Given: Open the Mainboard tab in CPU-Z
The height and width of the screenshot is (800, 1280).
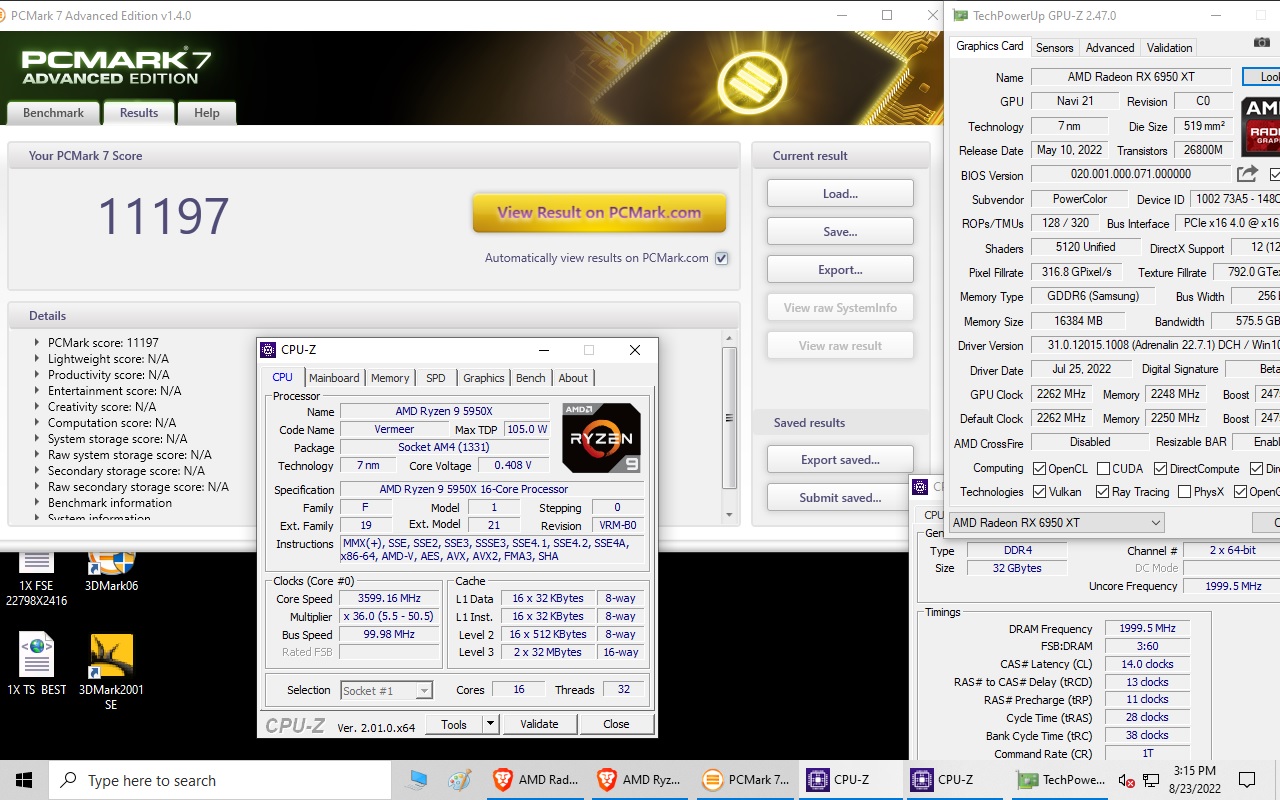Looking at the screenshot, I should [334, 378].
